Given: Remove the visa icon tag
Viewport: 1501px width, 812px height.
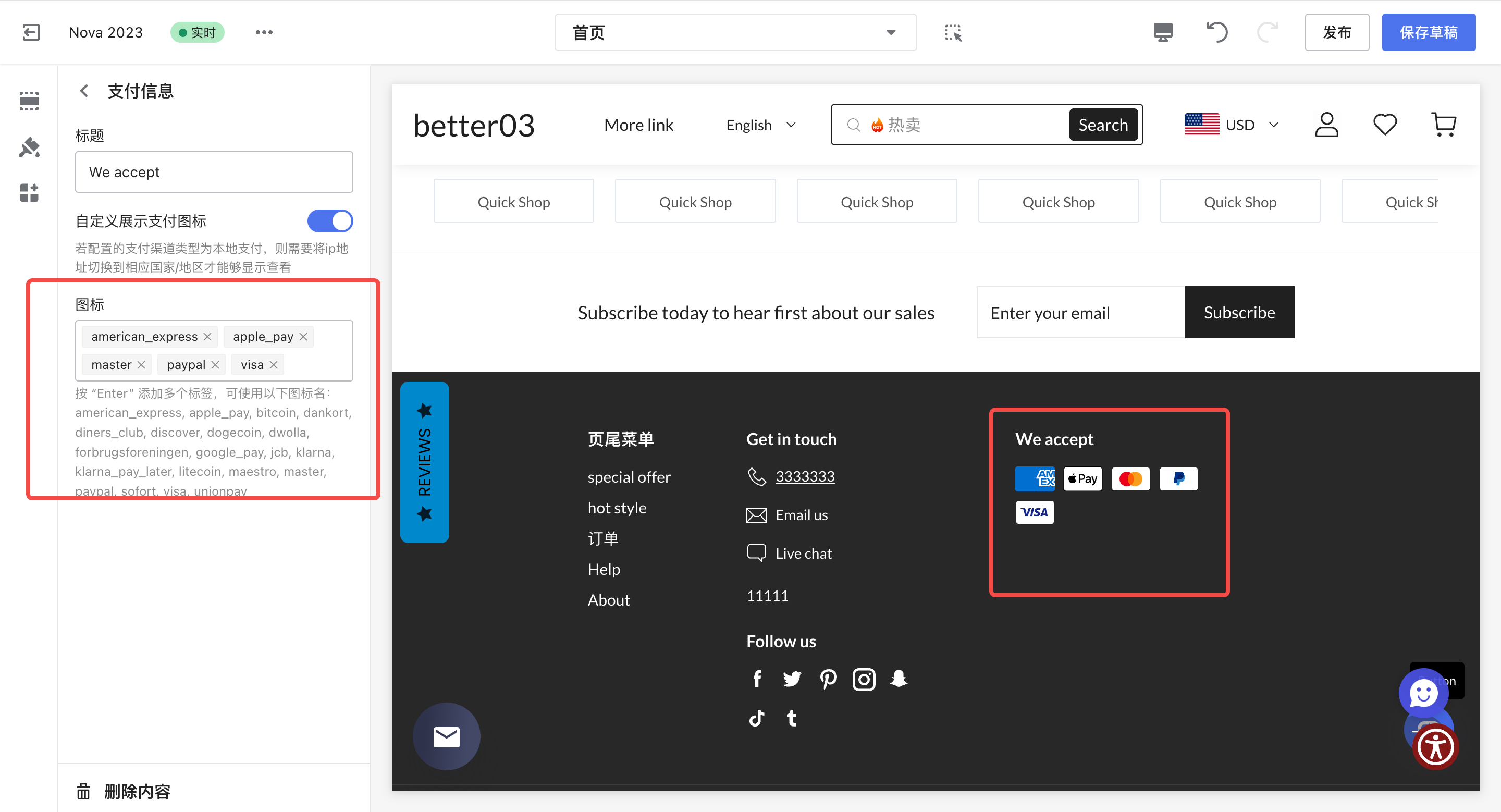Looking at the screenshot, I should click(x=273, y=365).
